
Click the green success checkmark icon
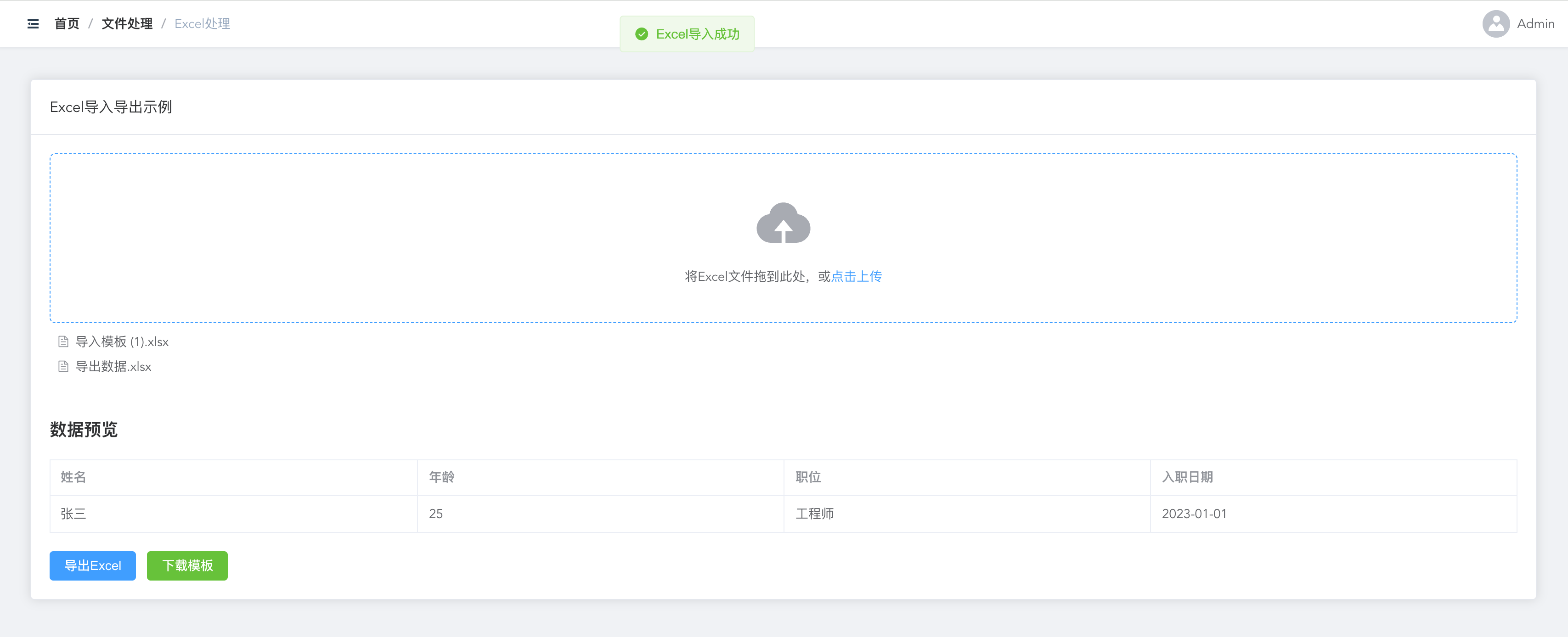642,34
